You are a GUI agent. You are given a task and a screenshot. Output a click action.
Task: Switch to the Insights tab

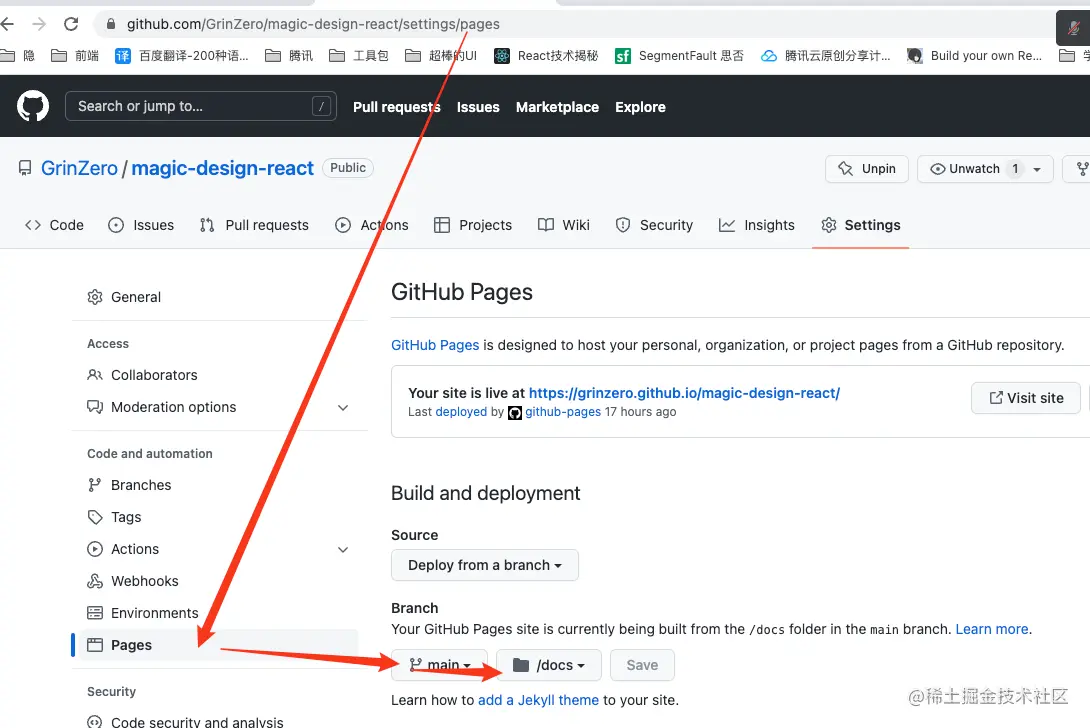tap(756, 225)
